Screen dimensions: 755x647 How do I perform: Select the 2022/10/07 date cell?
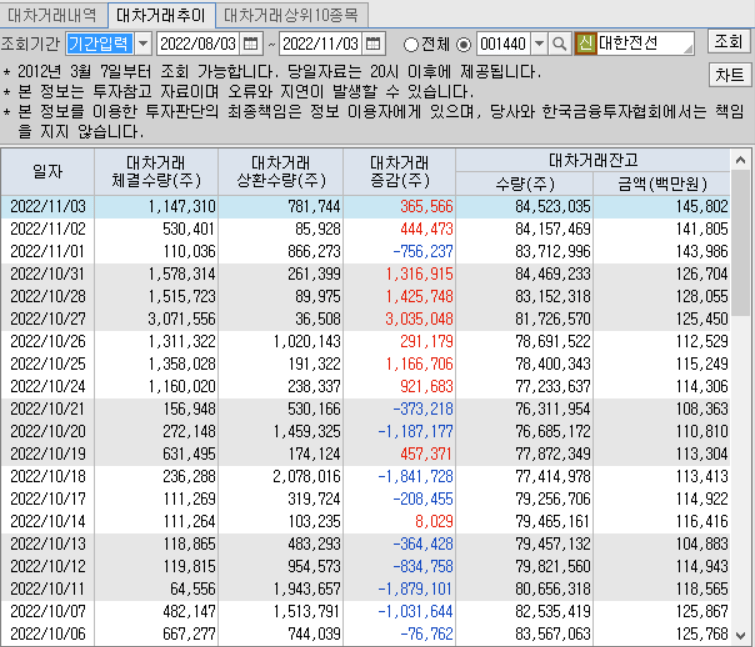(48, 611)
